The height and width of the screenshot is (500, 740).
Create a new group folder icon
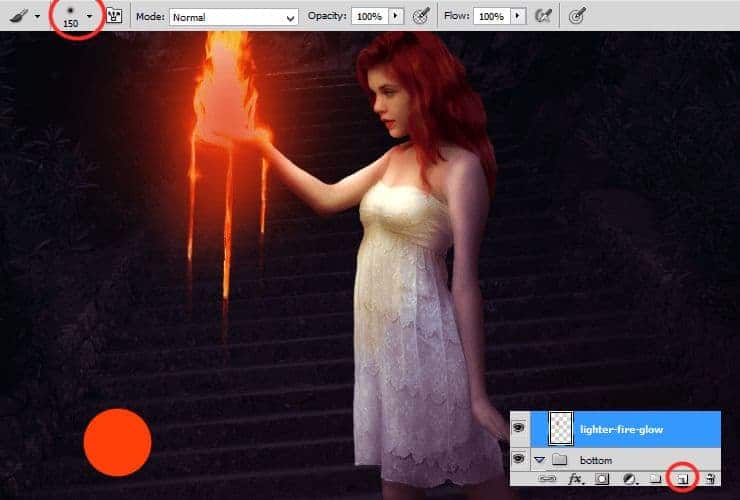click(x=656, y=480)
